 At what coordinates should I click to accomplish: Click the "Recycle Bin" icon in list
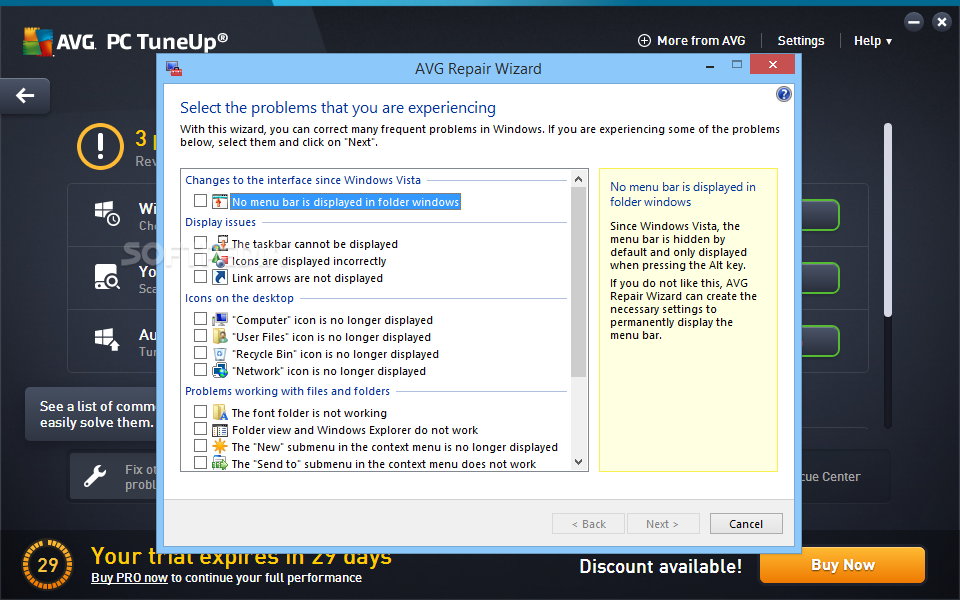220,353
